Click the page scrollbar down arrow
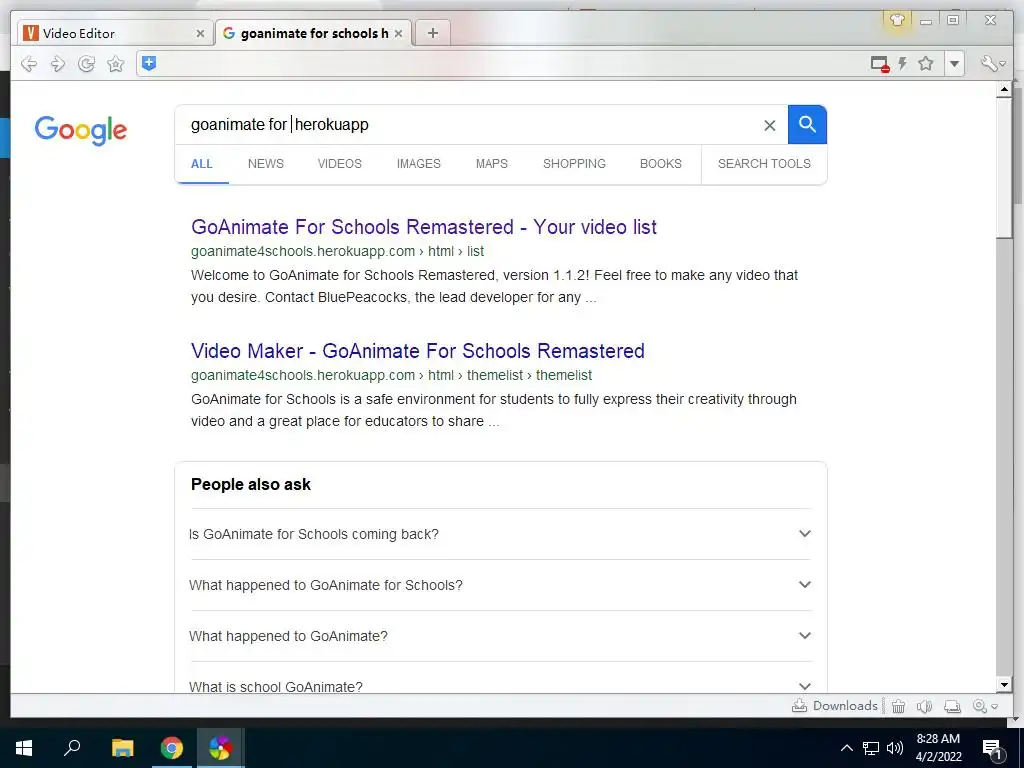 [1004, 684]
